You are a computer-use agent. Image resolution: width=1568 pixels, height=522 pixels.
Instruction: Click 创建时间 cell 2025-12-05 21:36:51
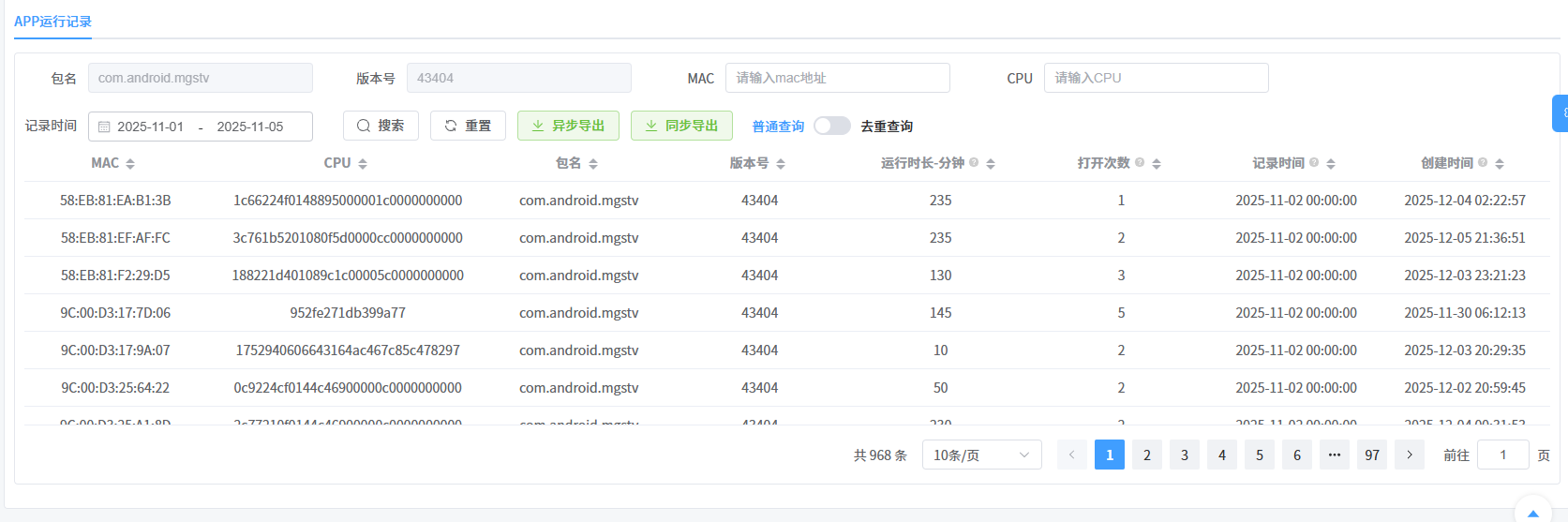point(1465,238)
